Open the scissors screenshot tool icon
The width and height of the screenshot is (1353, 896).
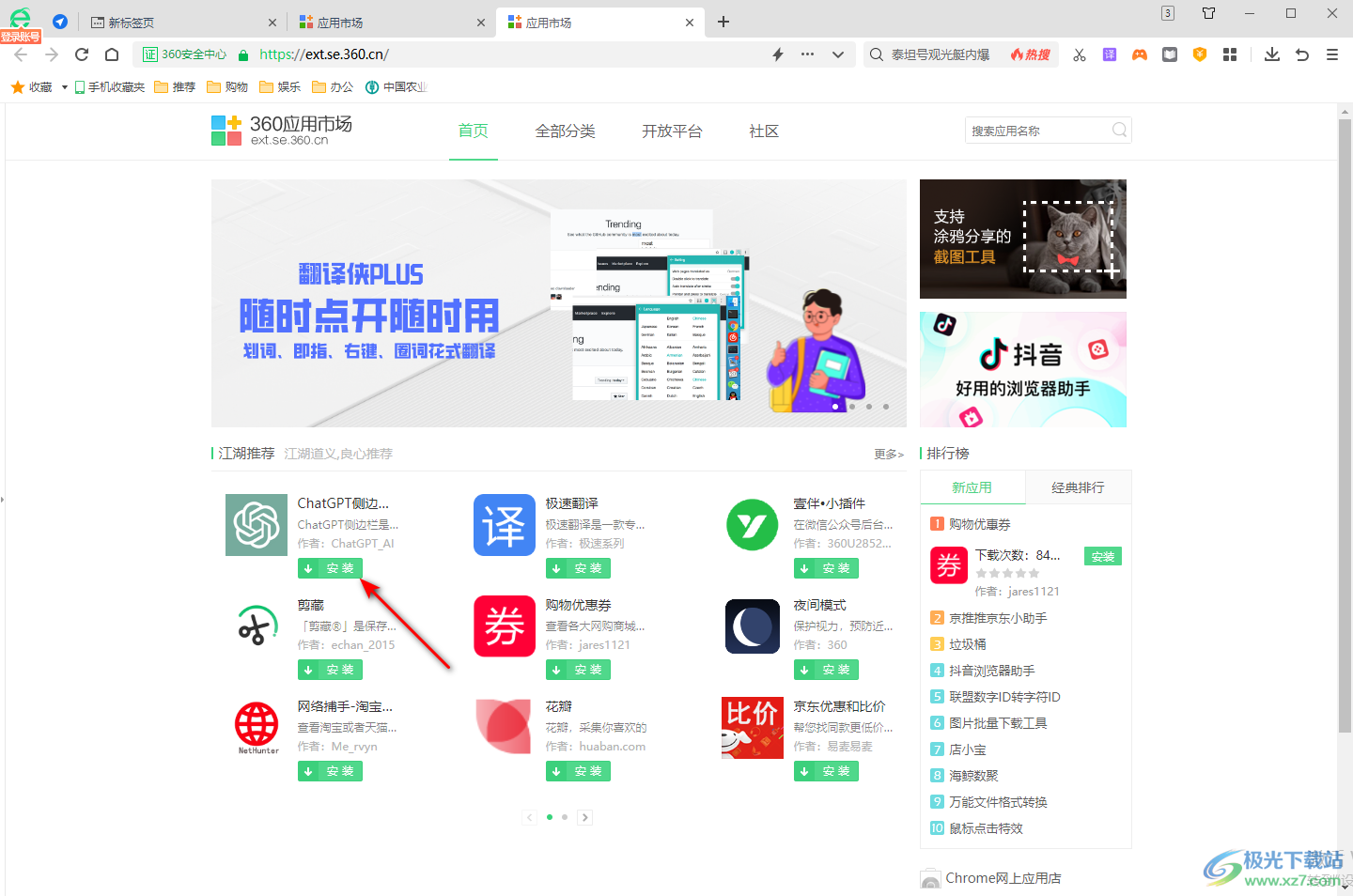click(x=1080, y=54)
